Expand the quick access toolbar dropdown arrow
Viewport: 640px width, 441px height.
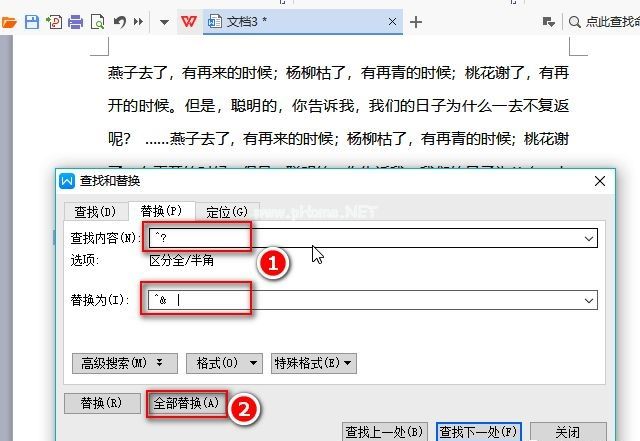coord(164,21)
